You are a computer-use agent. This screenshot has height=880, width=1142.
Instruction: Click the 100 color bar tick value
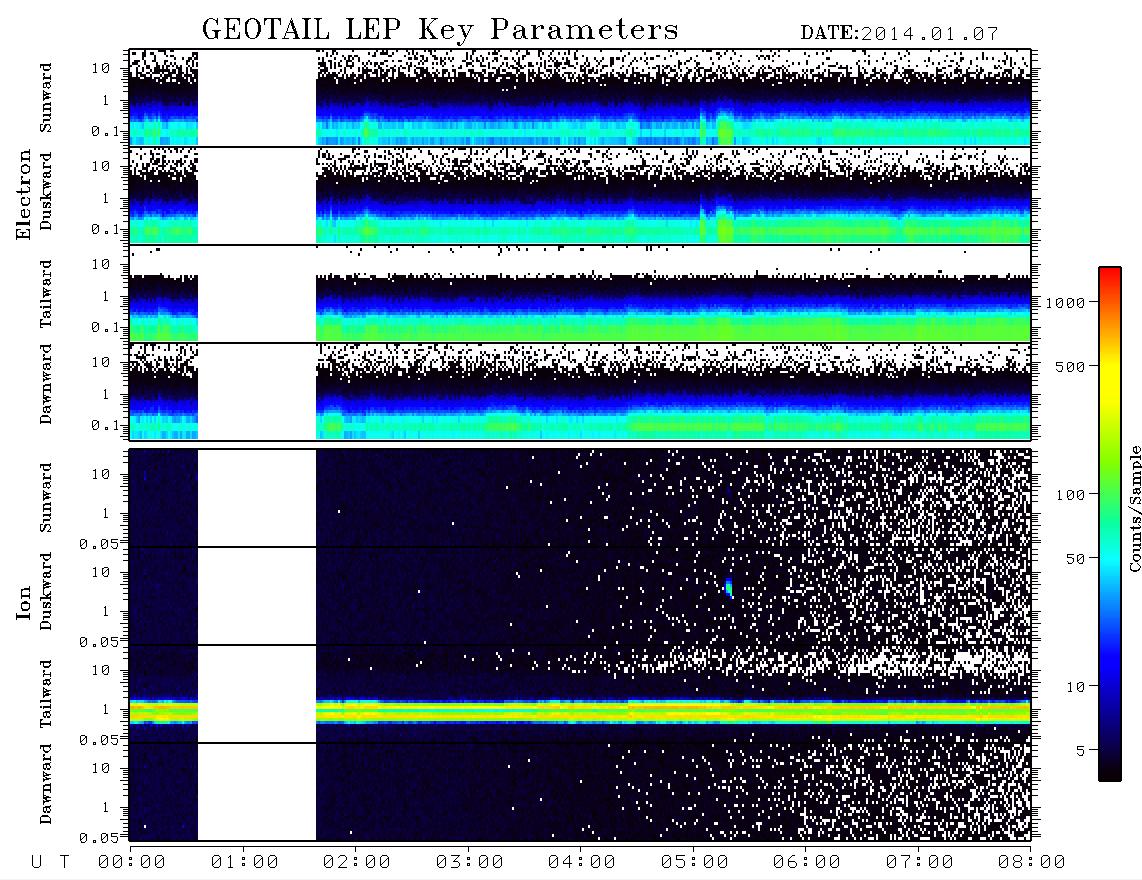[x=1070, y=495]
